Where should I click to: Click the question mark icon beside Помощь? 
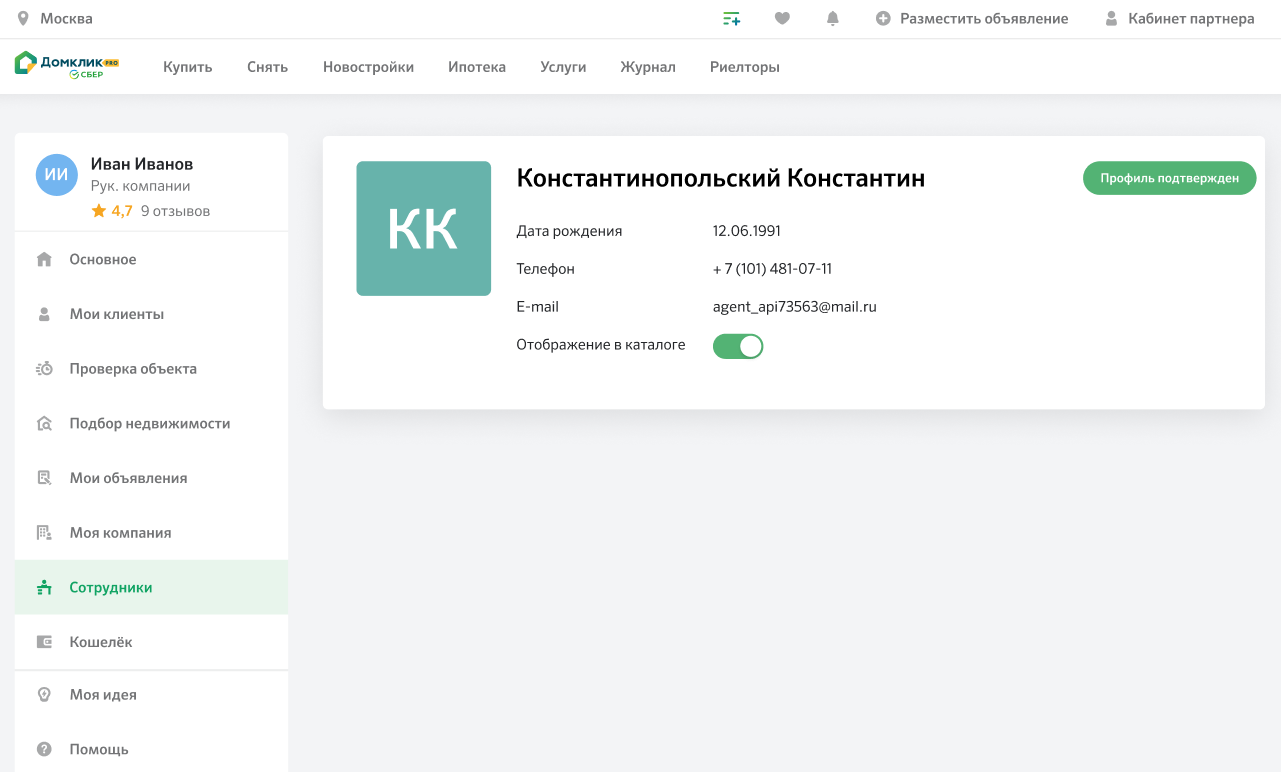[44, 749]
